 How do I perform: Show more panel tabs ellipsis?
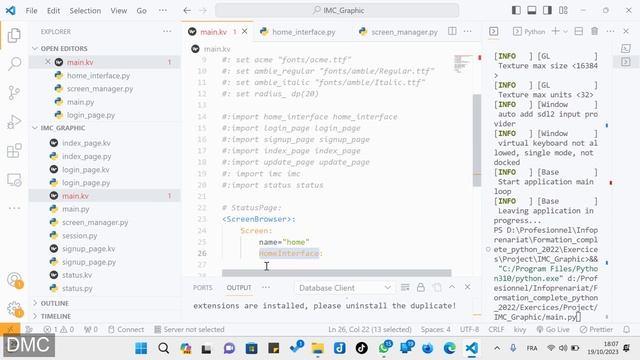click(x=266, y=287)
